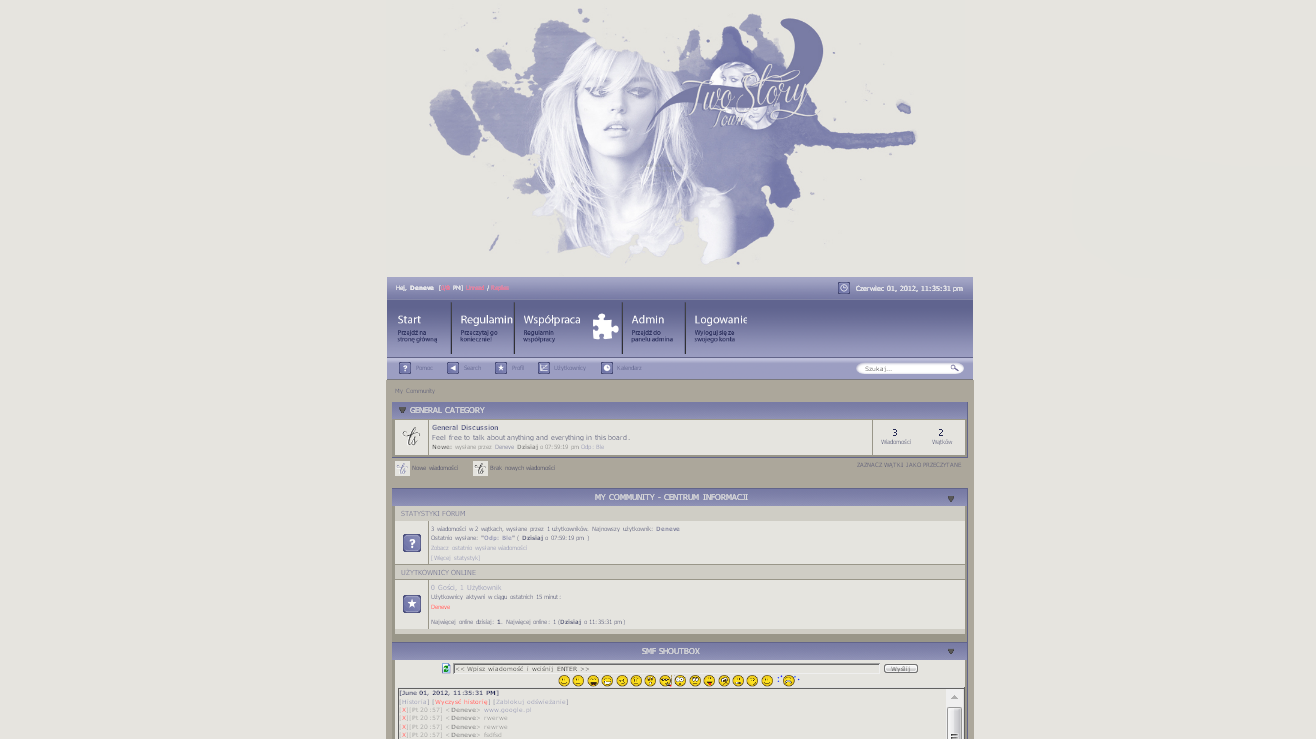1316x739 pixels.
Task: Open Zobacz ostatnio wysłane wiadomości
Action: 479,548
